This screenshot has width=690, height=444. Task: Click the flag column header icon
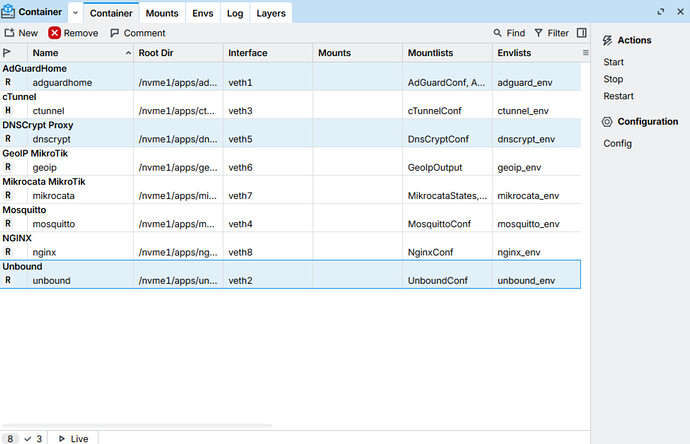tap(7, 53)
